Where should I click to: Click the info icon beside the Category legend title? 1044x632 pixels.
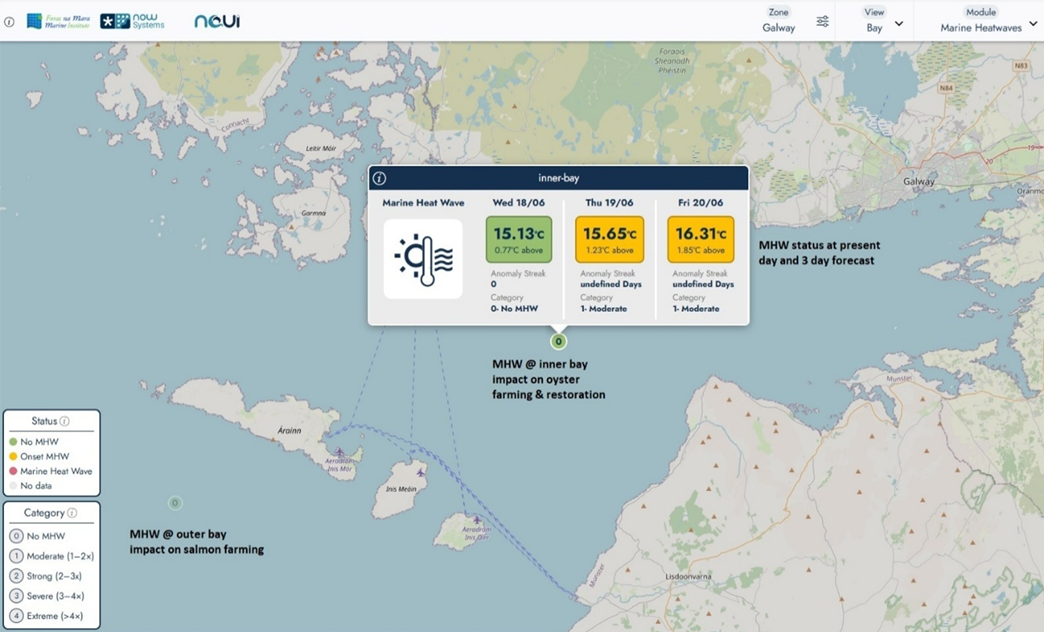72,513
